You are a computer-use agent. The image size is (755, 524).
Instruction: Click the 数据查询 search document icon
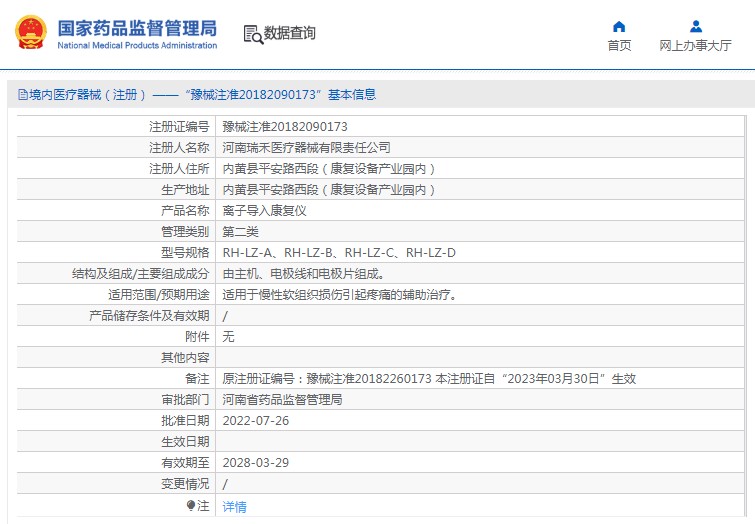[253, 34]
